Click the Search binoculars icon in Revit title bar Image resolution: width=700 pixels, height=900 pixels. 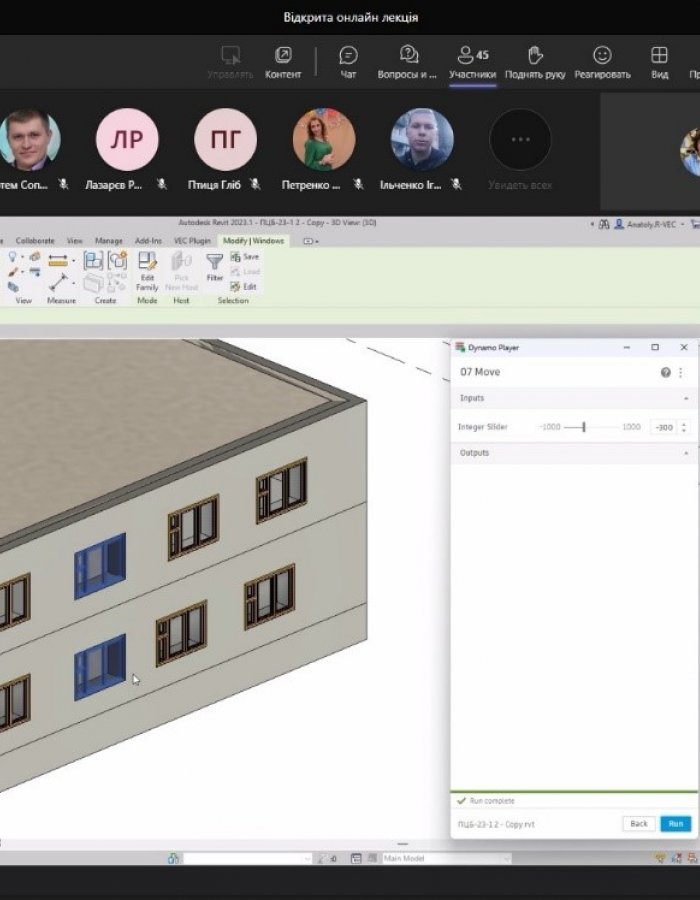[604, 224]
